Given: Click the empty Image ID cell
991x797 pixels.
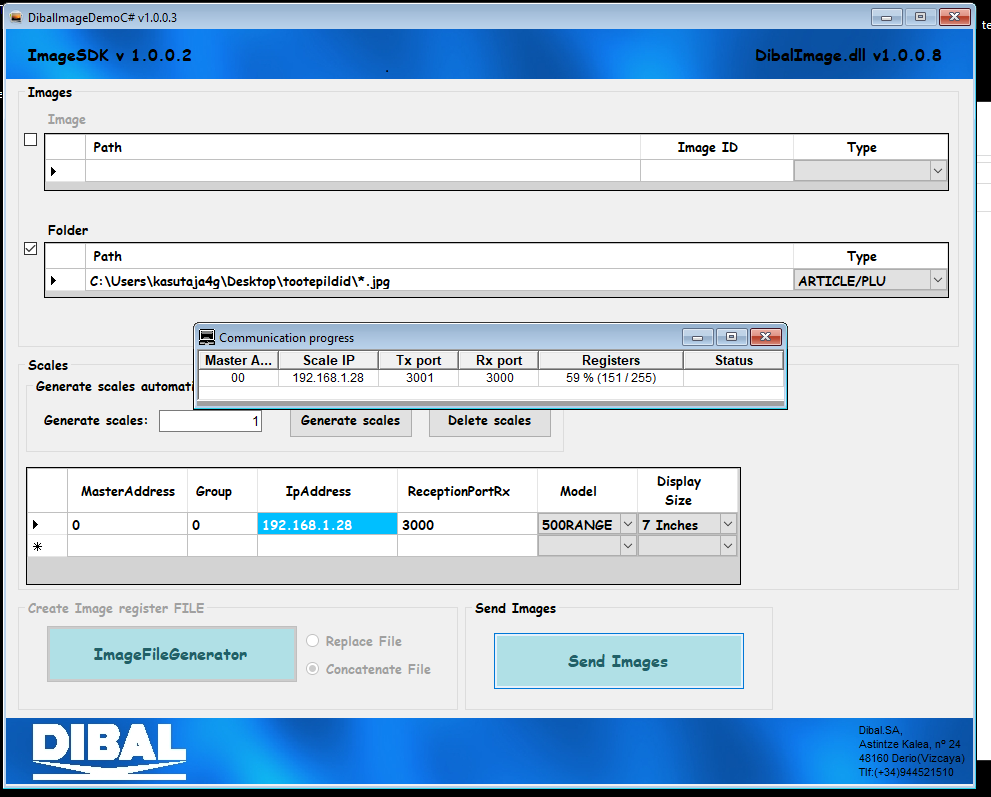Looking at the screenshot, I should [717, 171].
